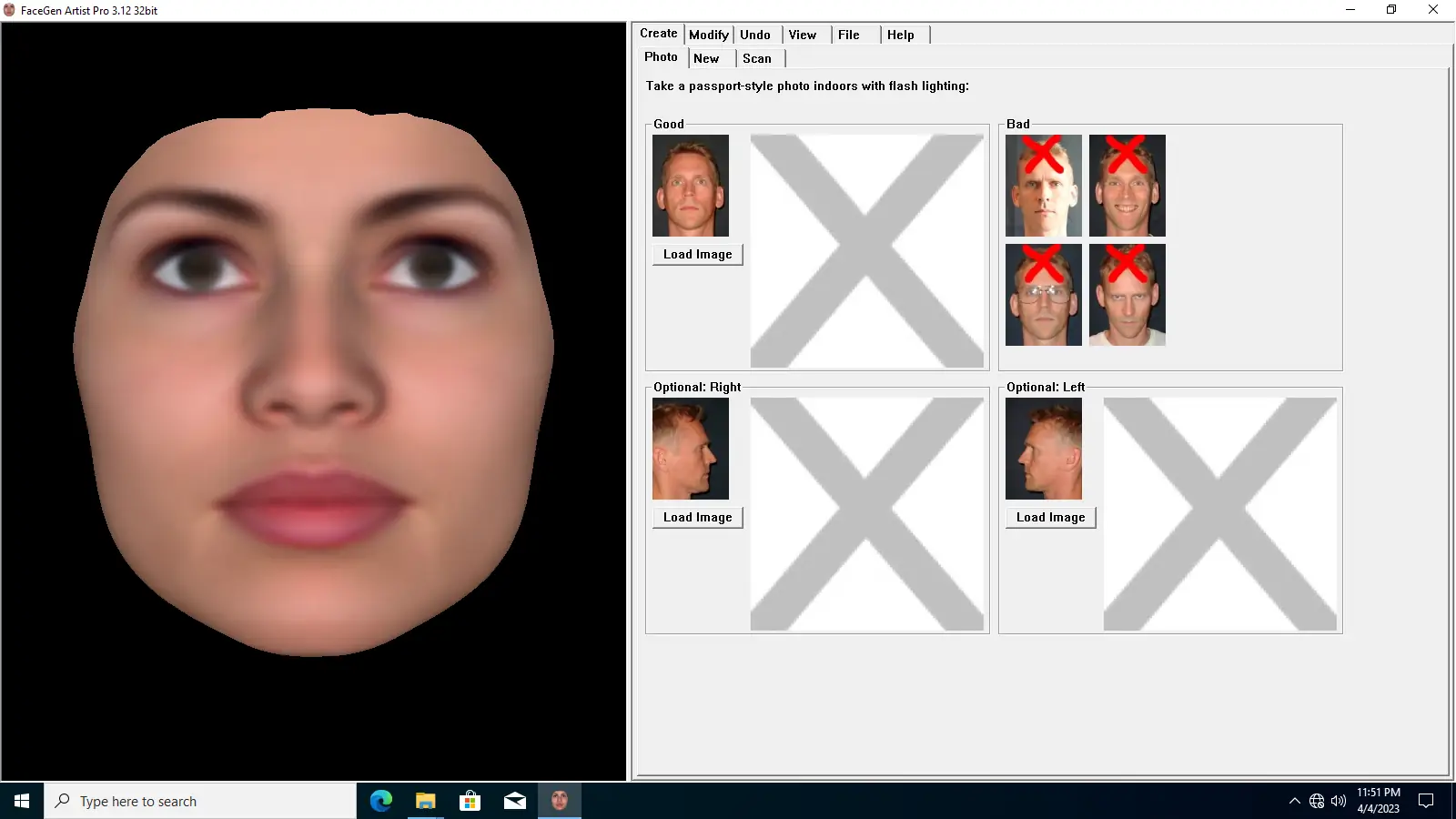Switch to the Modify tab

[709, 35]
